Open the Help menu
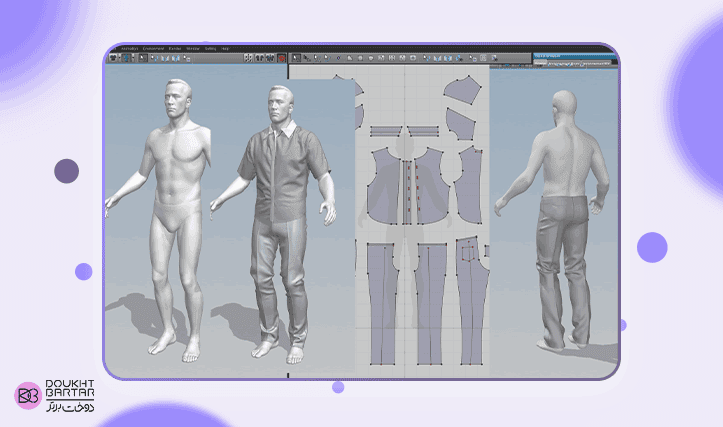Image resolution: width=723 pixels, height=427 pixels. (x=225, y=48)
